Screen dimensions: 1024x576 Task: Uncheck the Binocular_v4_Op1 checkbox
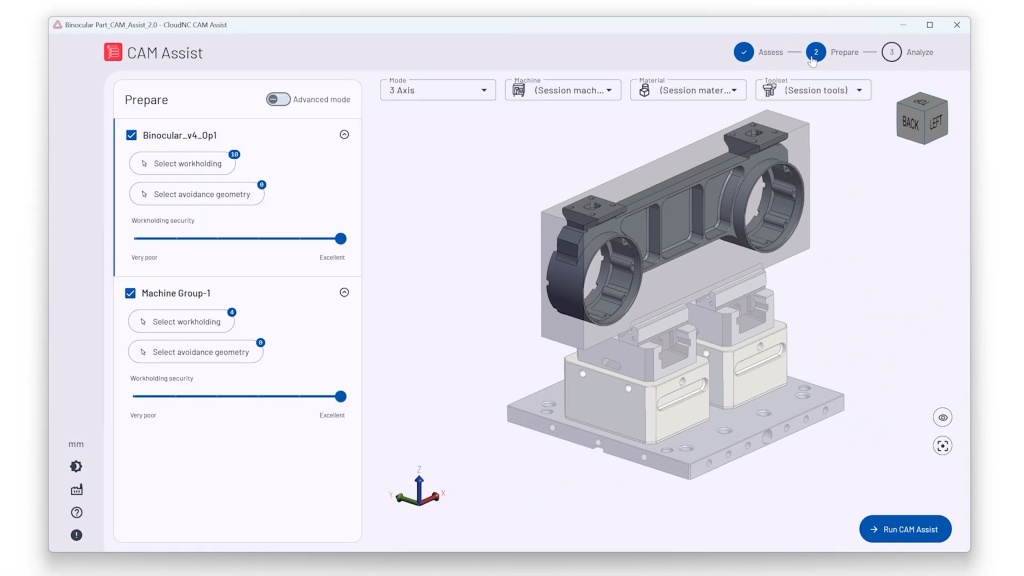(132, 135)
